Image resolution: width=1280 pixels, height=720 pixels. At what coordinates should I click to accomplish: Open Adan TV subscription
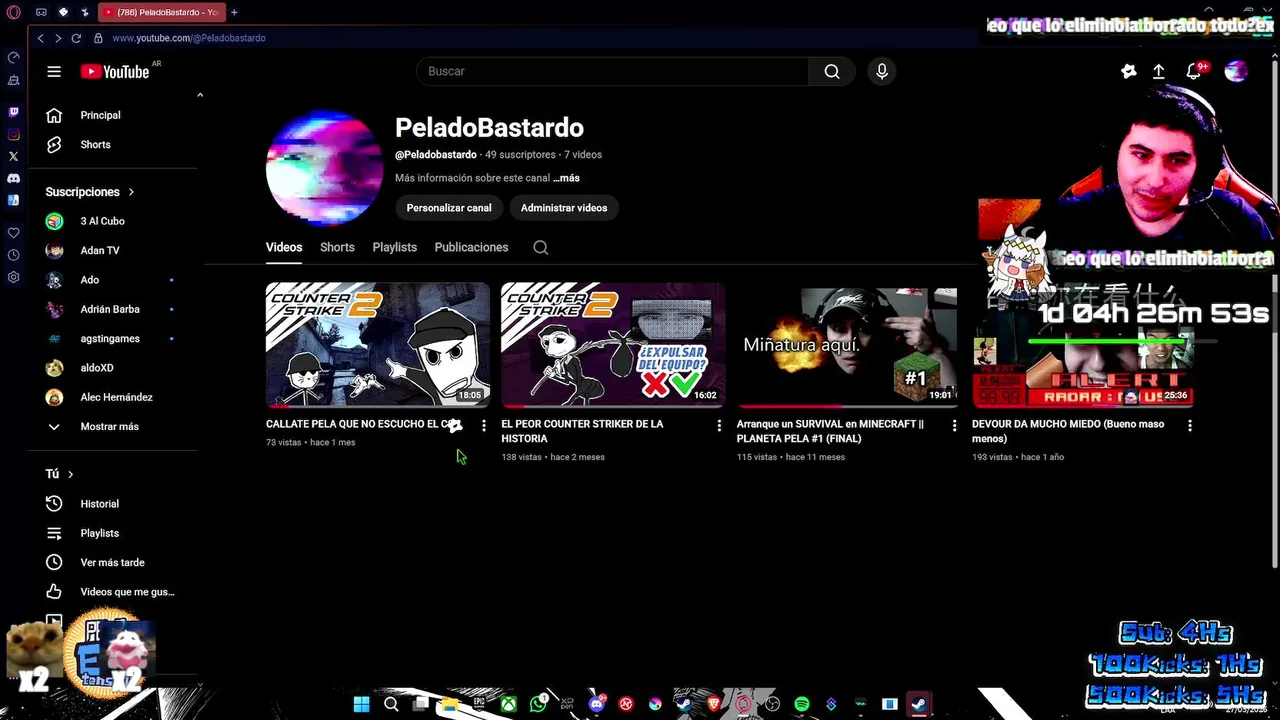click(100, 251)
